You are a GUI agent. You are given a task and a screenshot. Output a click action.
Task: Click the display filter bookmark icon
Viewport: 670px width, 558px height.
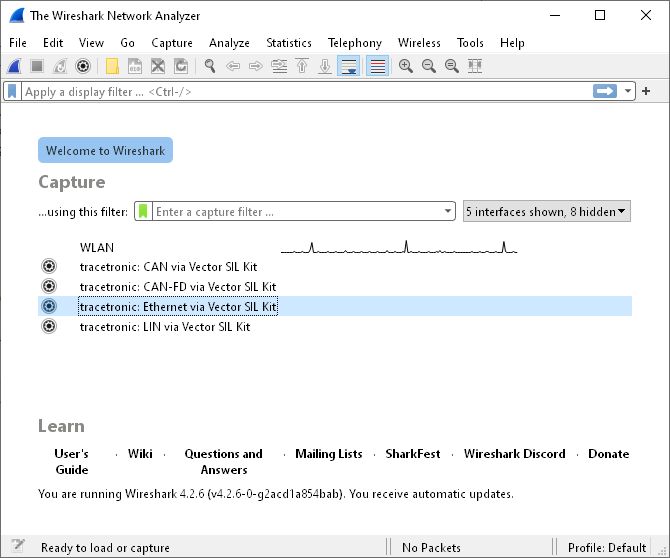pyautogui.click(x=12, y=91)
